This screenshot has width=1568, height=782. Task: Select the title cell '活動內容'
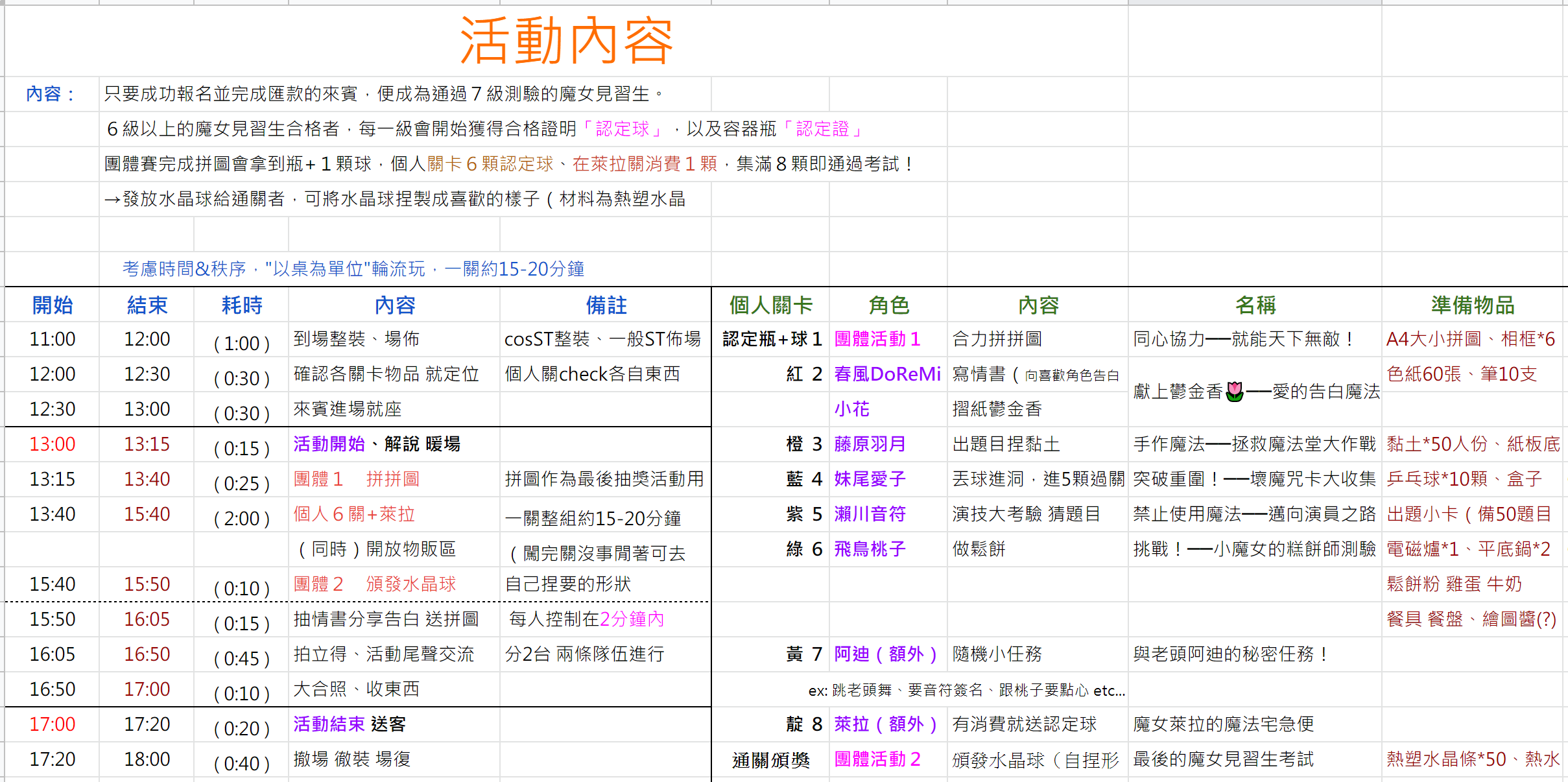click(x=567, y=41)
